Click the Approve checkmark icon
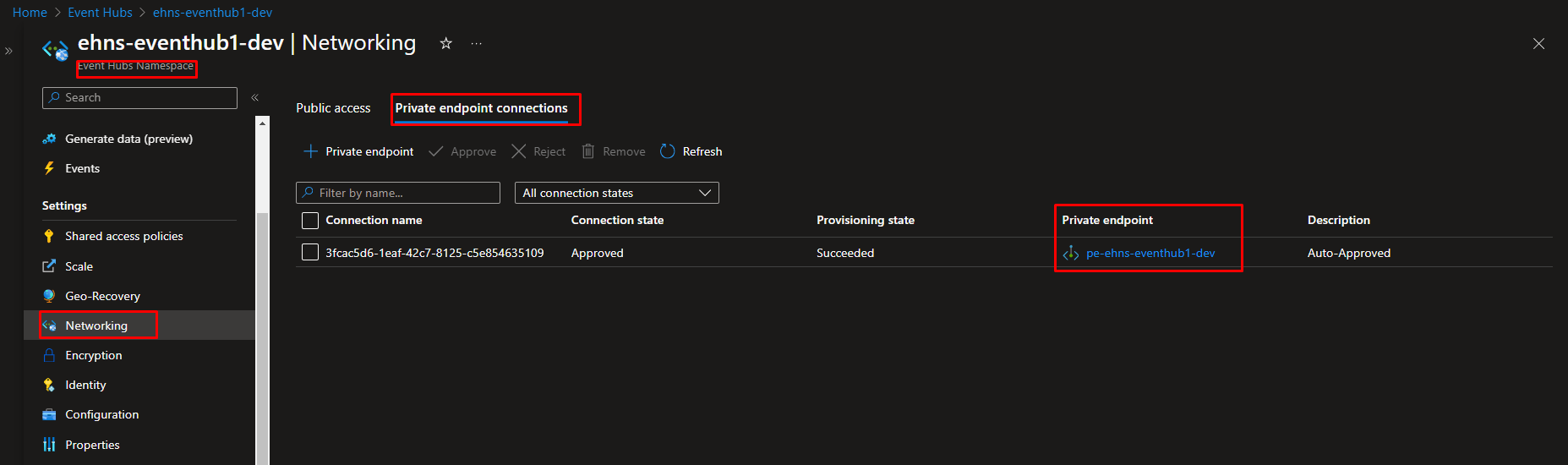The image size is (1568, 465). click(x=436, y=151)
